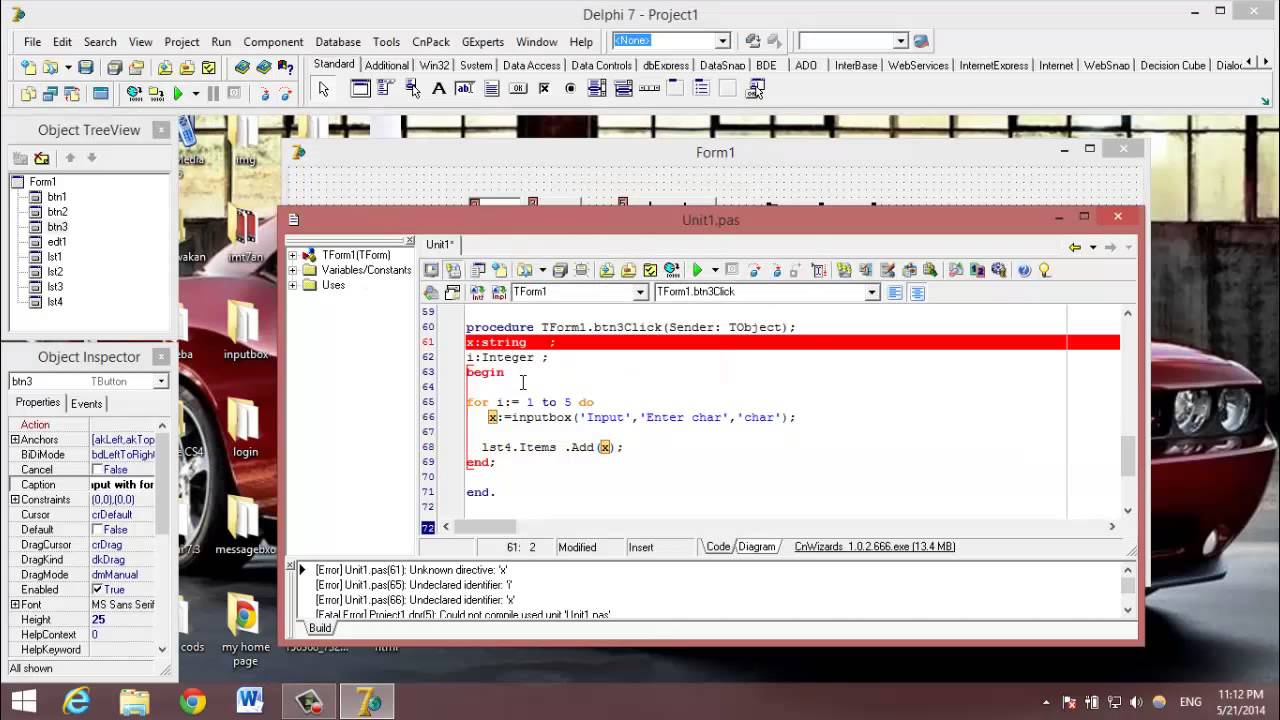Switch to the Diagram tab in editor
The width and height of the screenshot is (1280, 720).
(757, 547)
